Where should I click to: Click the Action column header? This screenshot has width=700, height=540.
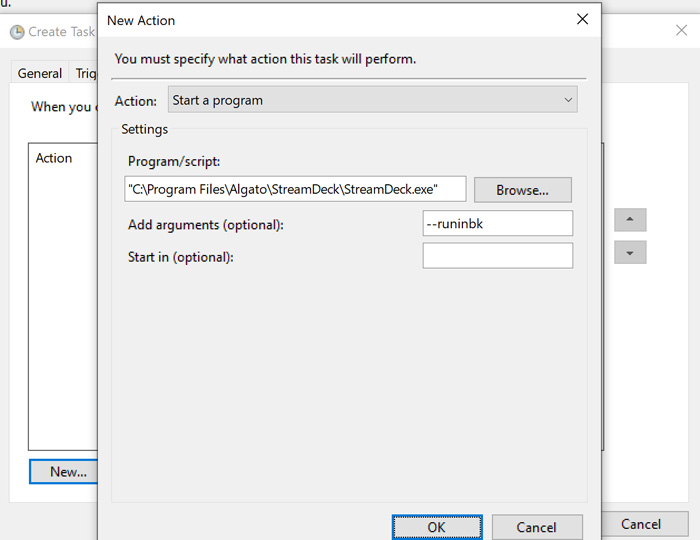click(54, 158)
